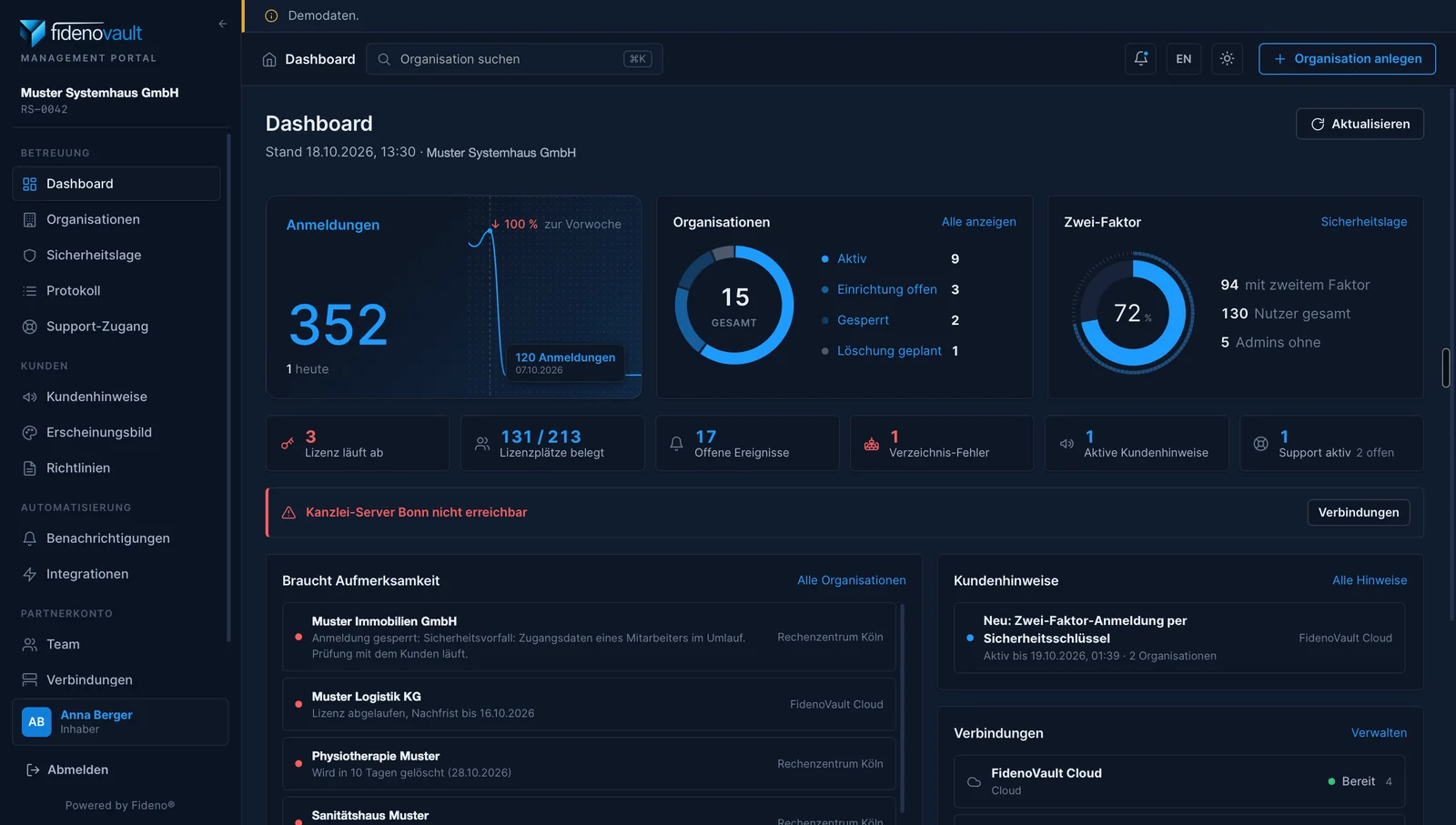1456x825 pixels.
Task: Click the scrollbar of Braucht Aufmerksamkeit list
Action: (902, 708)
